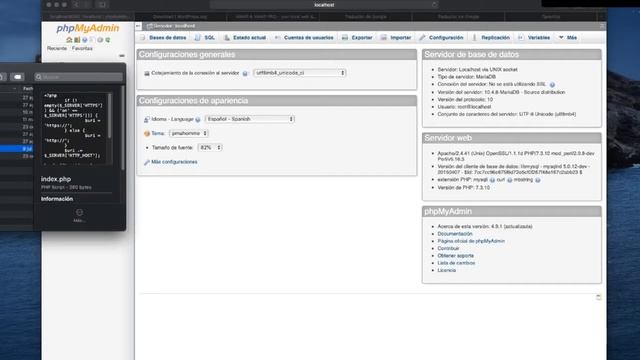
Task: Open help icon next to Idioma - Language
Action: click(198, 120)
